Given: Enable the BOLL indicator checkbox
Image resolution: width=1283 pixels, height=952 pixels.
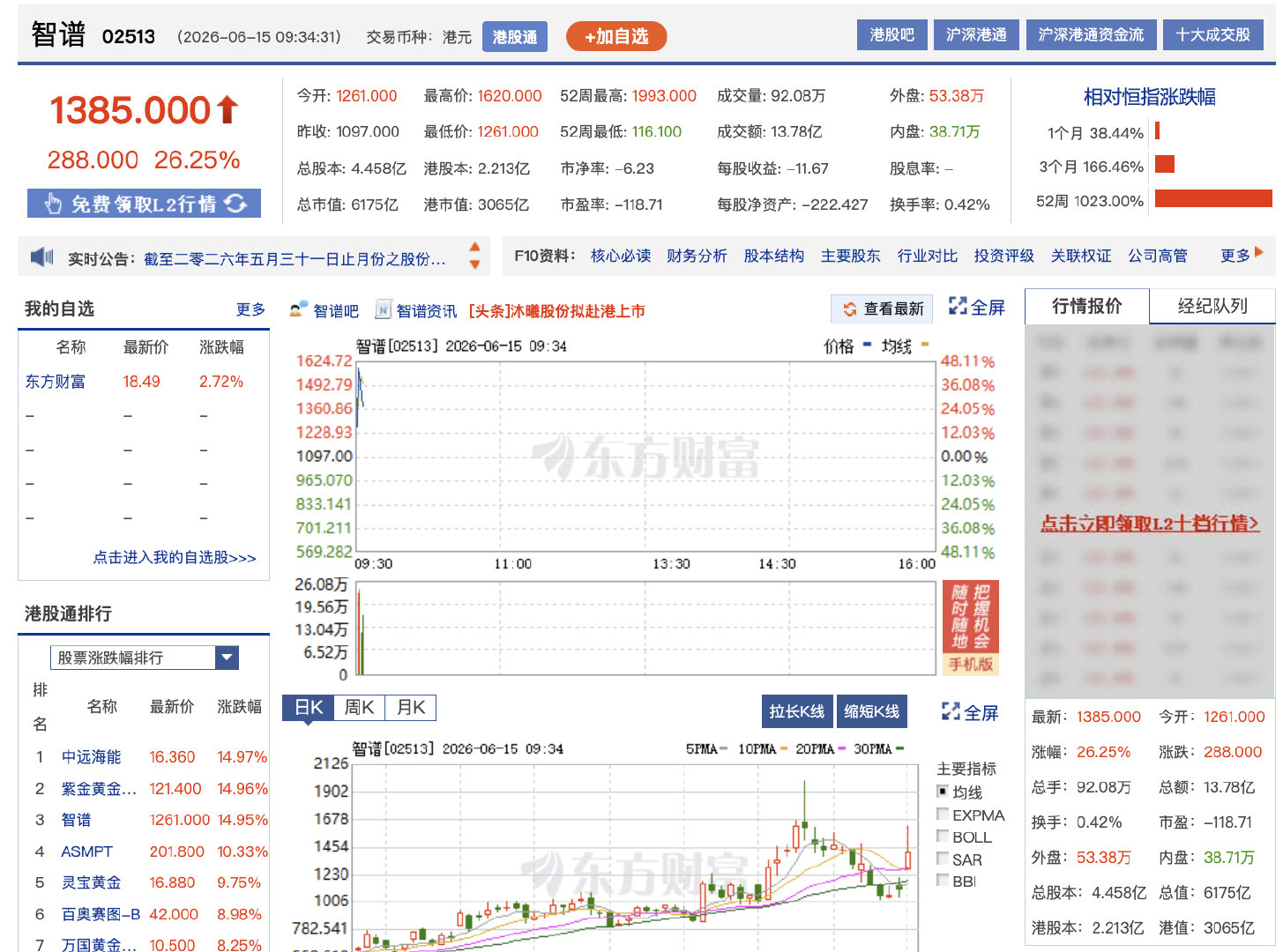Looking at the screenshot, I should point(943,836).
